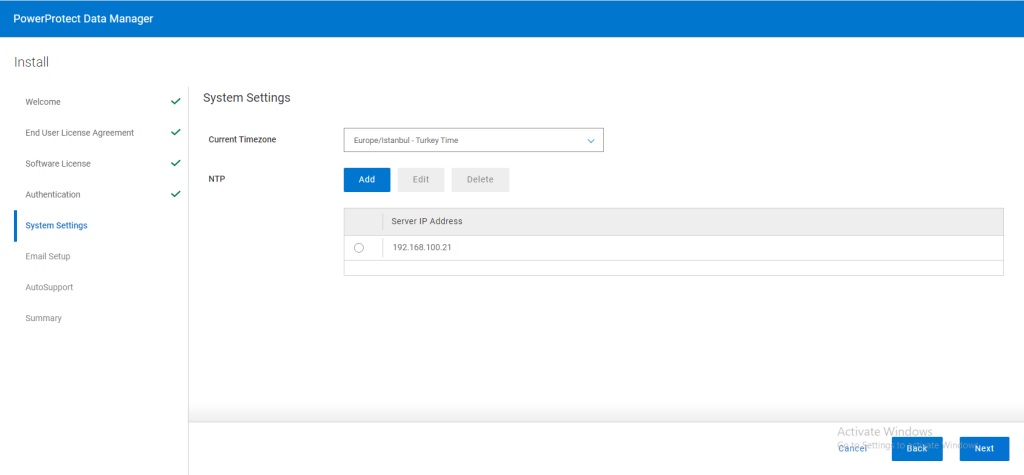Viewport: 1024px width, 475px height.
Task: Click the Delete NTP button
Action: (480, 180)
